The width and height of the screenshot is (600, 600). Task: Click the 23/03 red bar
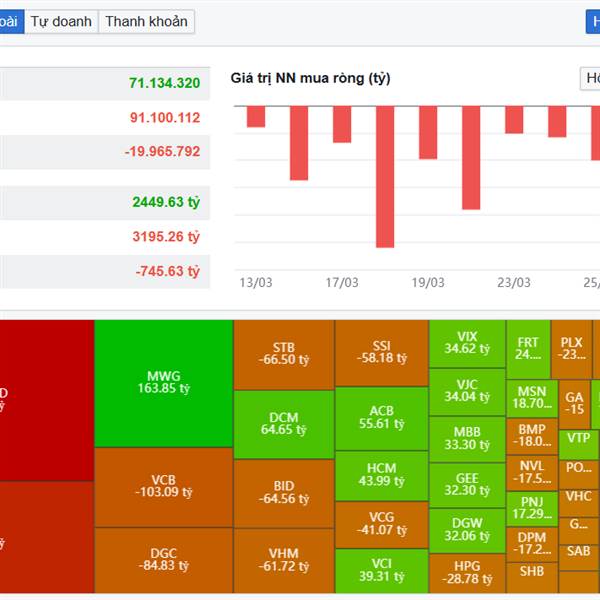click(x=514, y=120)
